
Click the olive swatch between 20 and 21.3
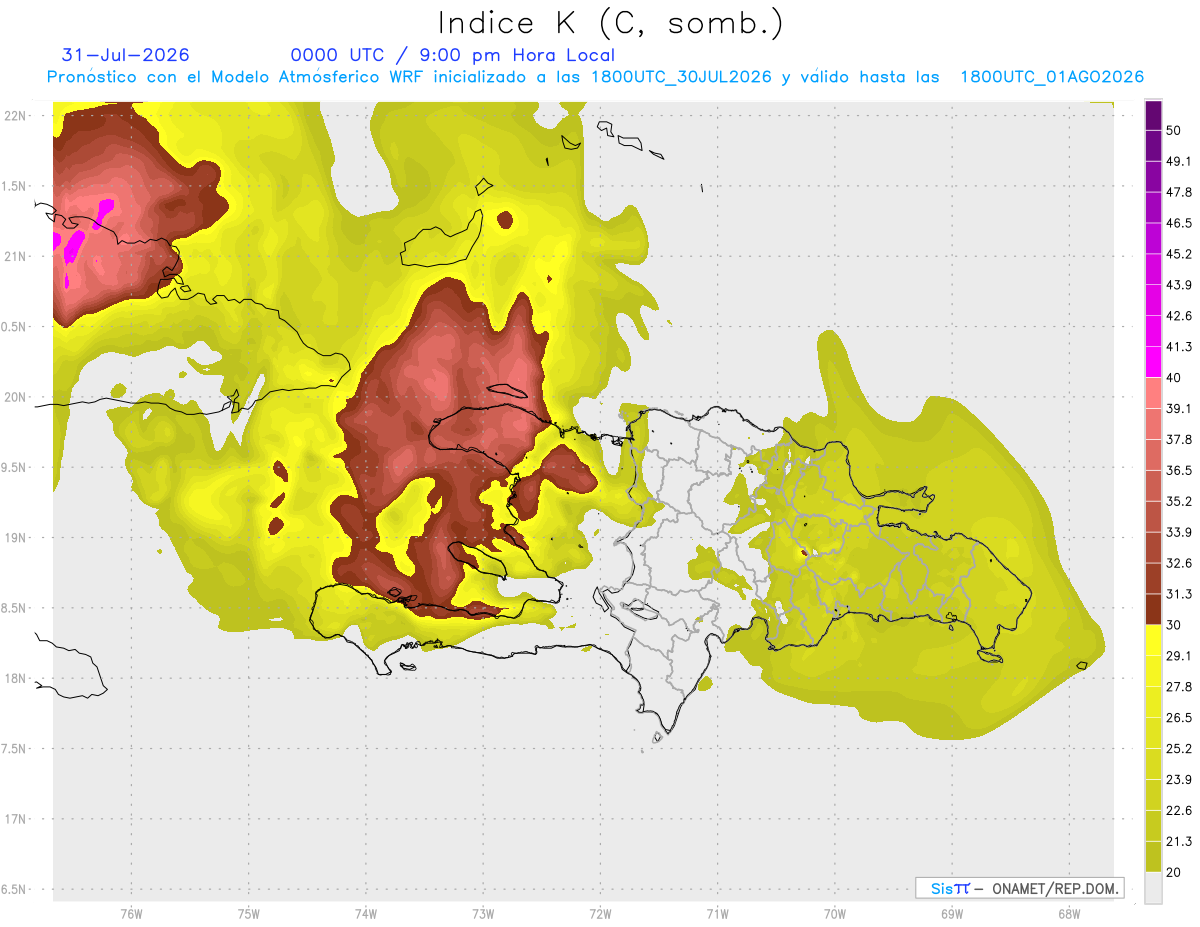click(1153, 856)
